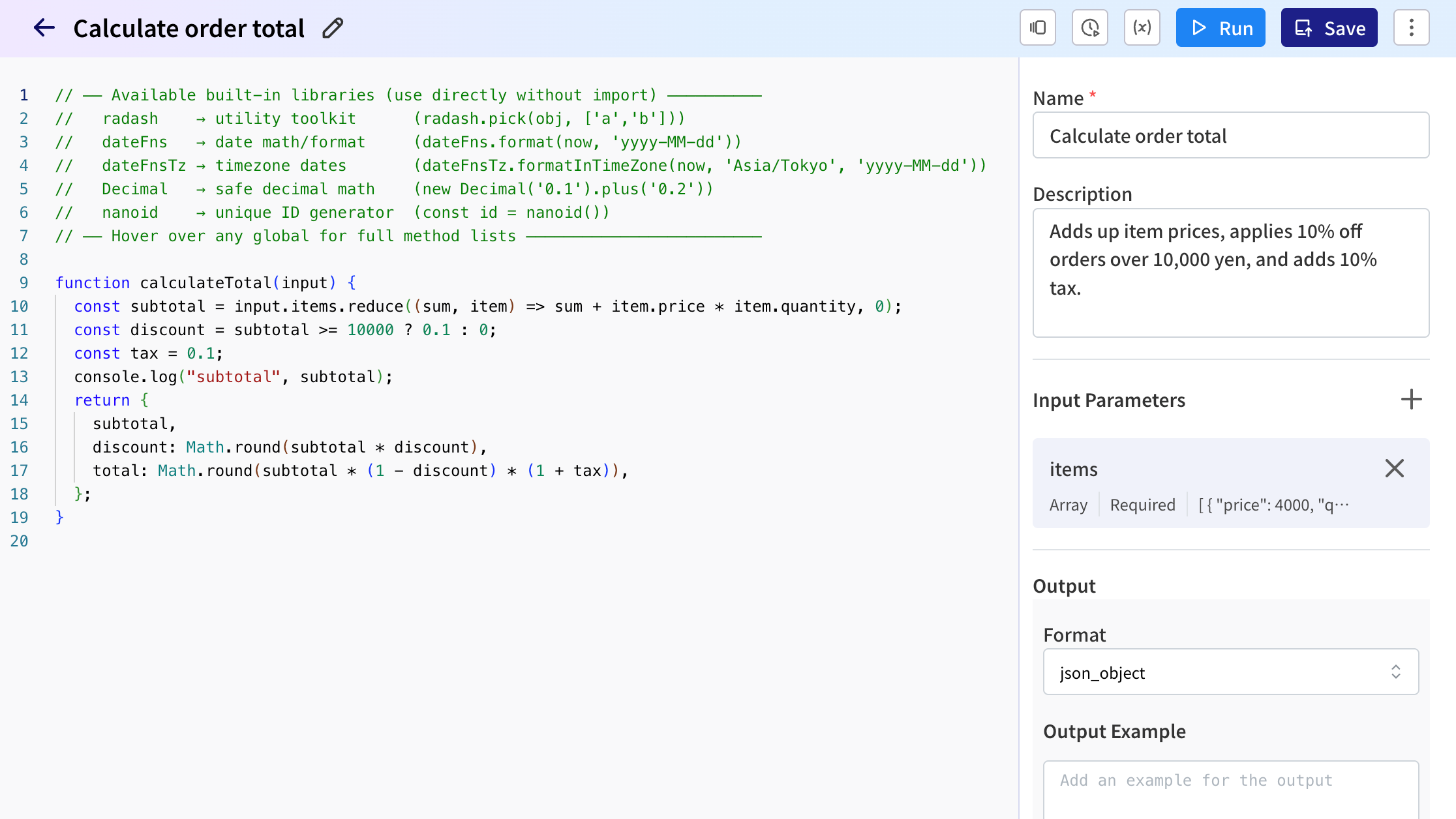Click the Name input field
The height and width of the screenshot is (819, 1456).
pos(1231,135)
